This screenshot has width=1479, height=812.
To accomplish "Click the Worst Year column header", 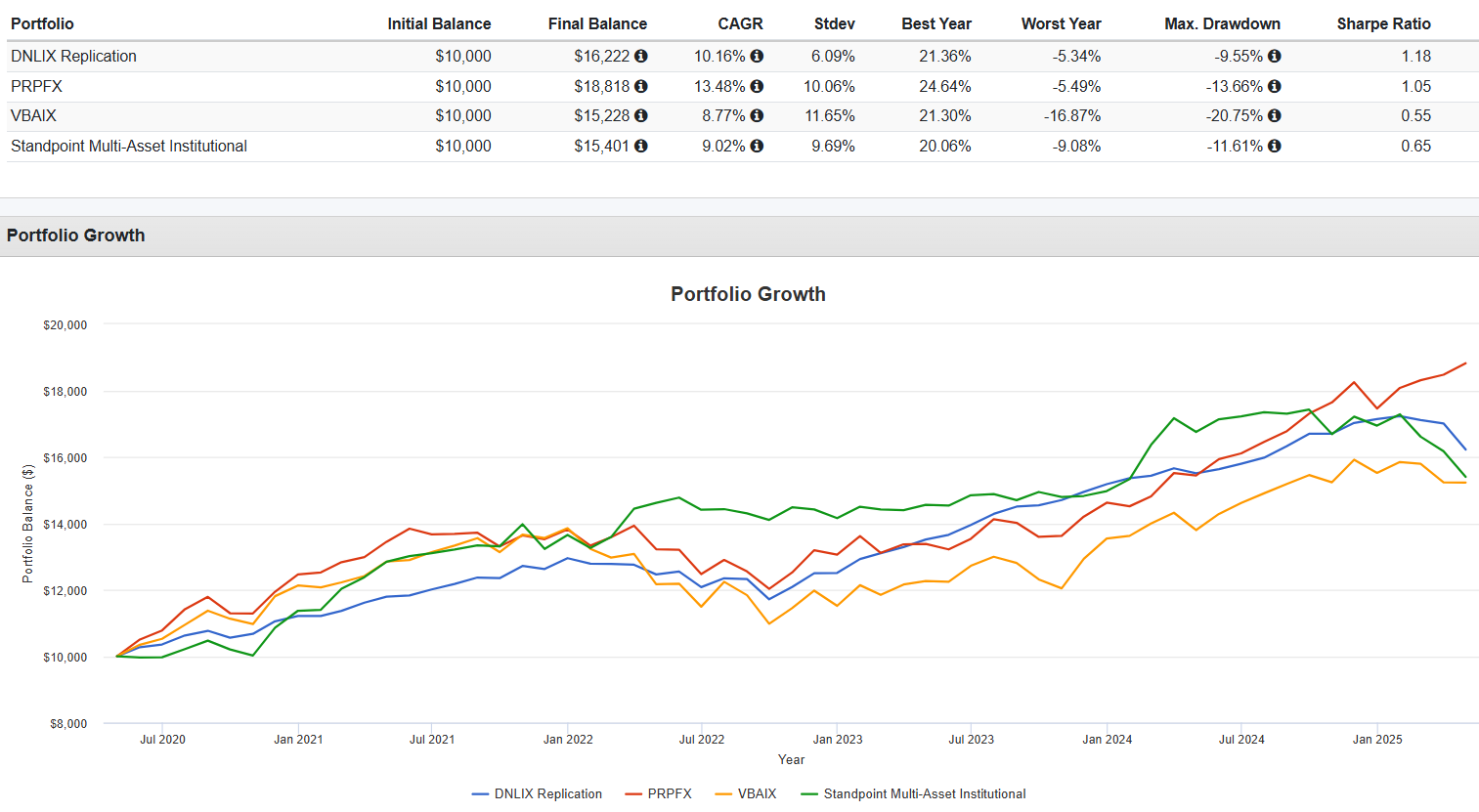I will (x=1061, y=23).
